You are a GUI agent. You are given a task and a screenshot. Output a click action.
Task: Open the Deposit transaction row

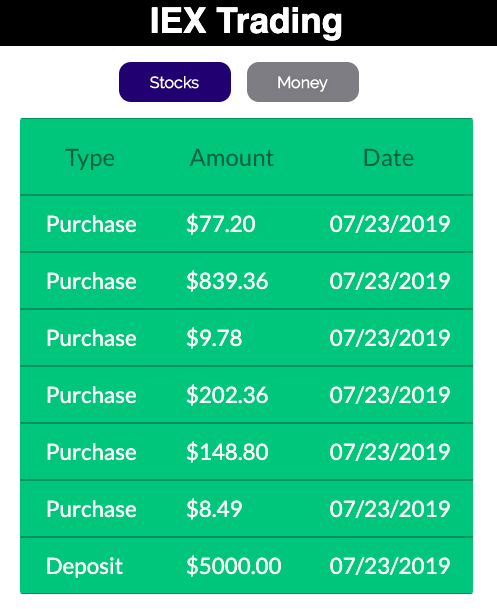point(247,566)
